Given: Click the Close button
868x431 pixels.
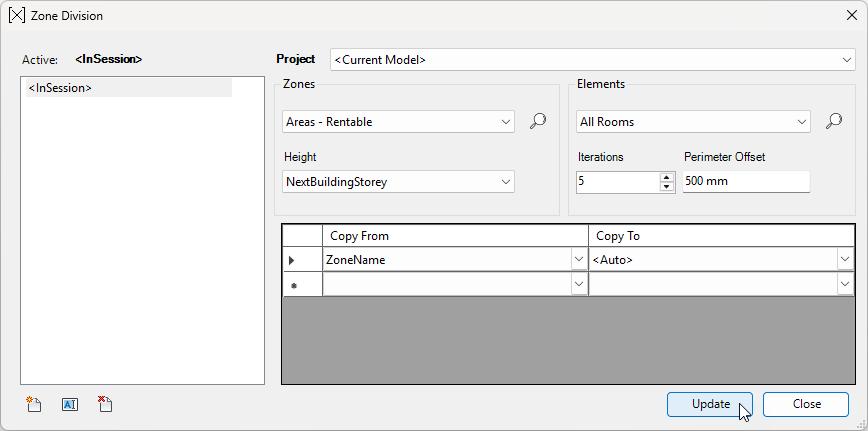Looking at the screenshot, I should click(x=806, y=404).
